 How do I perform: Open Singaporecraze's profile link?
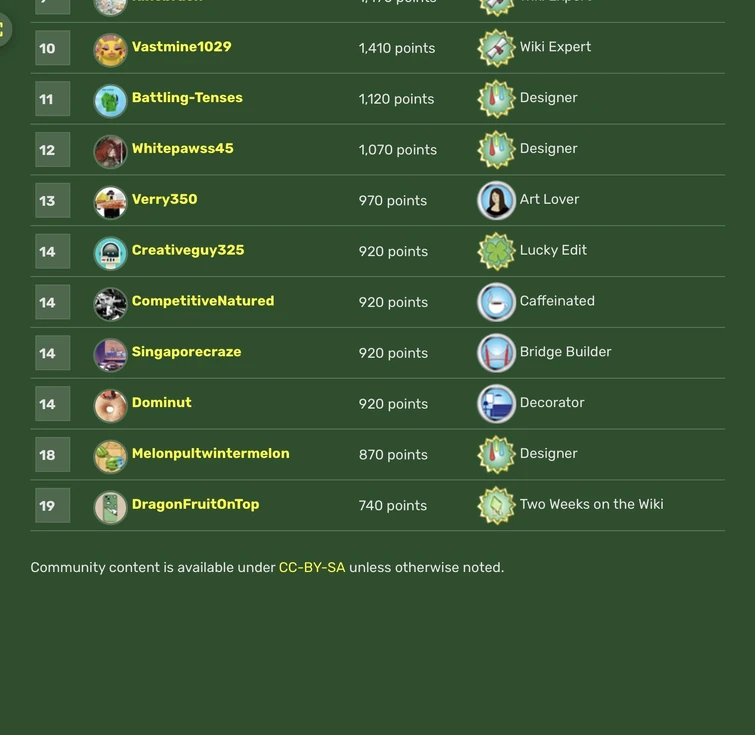click(186, 352)
